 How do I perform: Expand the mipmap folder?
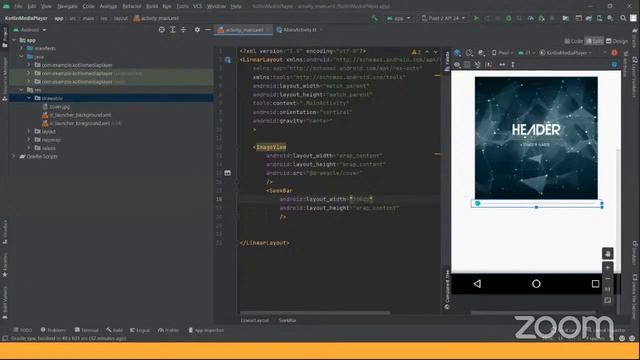tap(29, 140)
